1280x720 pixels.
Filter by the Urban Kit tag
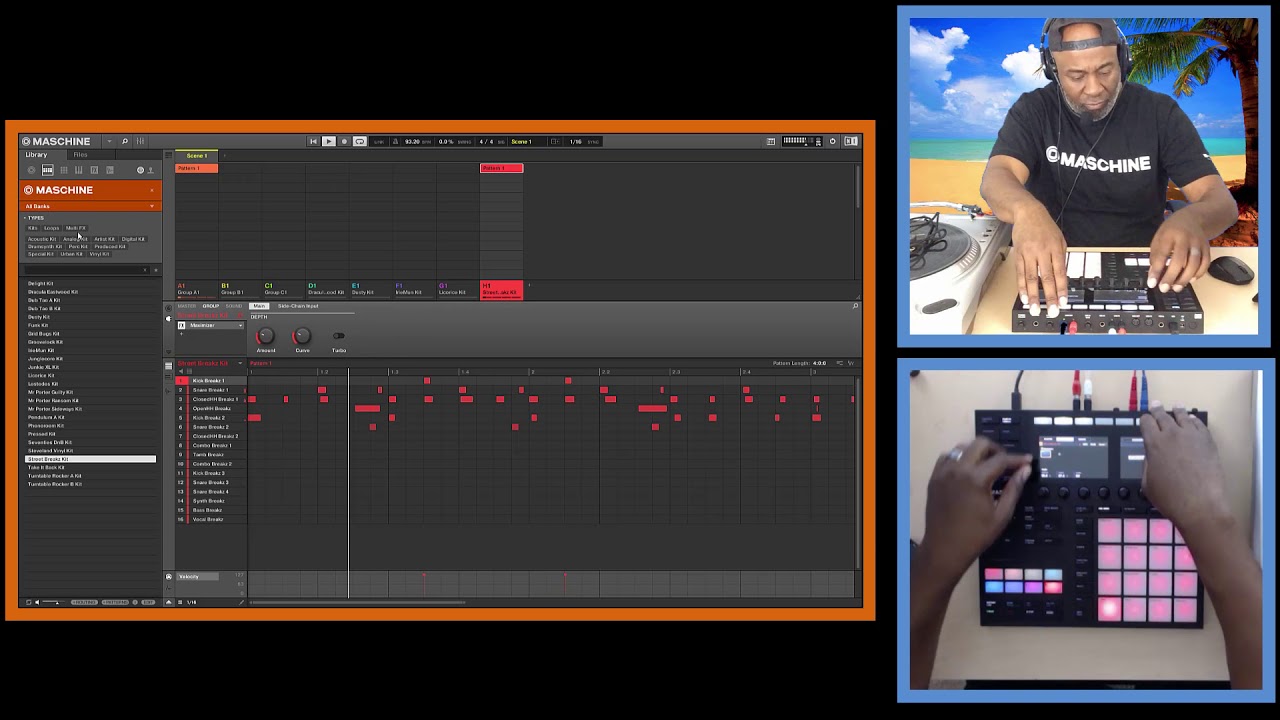[x=72, y=254]
